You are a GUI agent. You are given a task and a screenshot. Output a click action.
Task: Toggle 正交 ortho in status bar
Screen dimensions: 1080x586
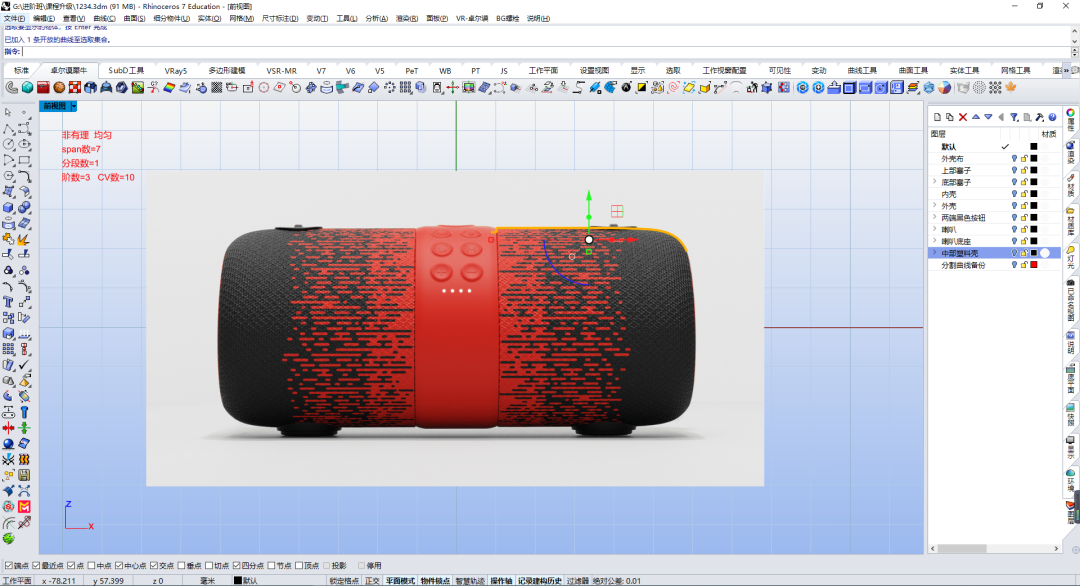coord(372,580)
